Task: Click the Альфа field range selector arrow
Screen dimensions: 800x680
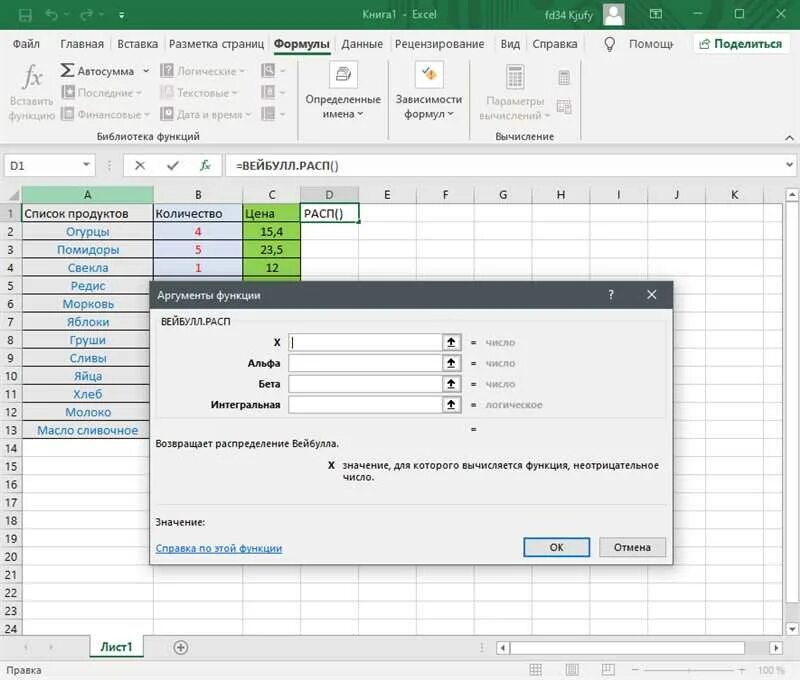Action: tap(451, 363)
